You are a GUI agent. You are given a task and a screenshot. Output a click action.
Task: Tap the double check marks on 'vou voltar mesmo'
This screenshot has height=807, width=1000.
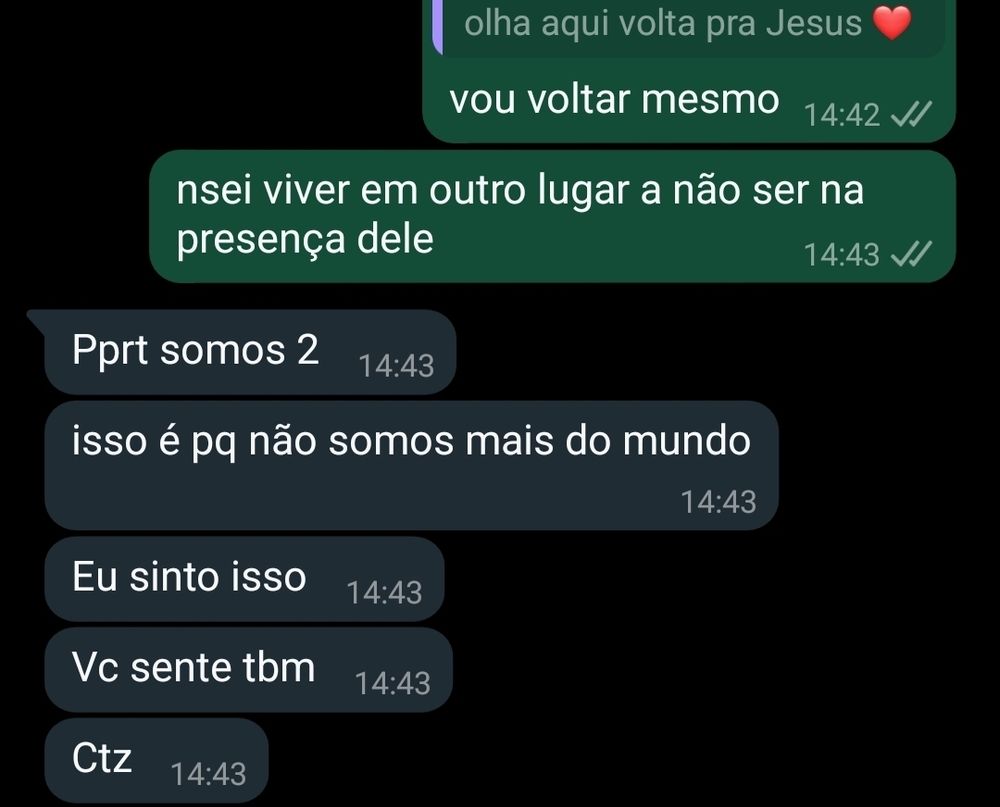(911, 114)
